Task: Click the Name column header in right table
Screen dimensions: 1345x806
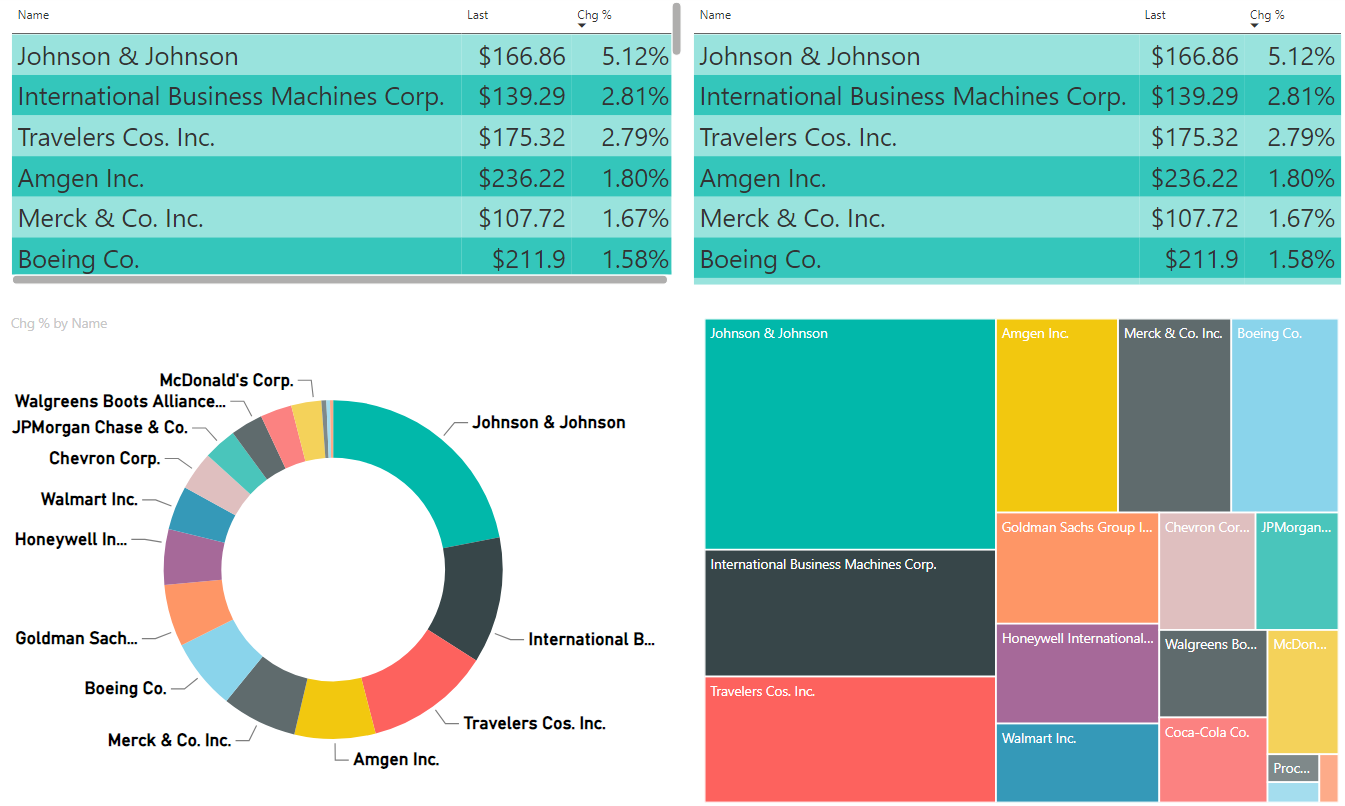Action: (x=715, y=15)
